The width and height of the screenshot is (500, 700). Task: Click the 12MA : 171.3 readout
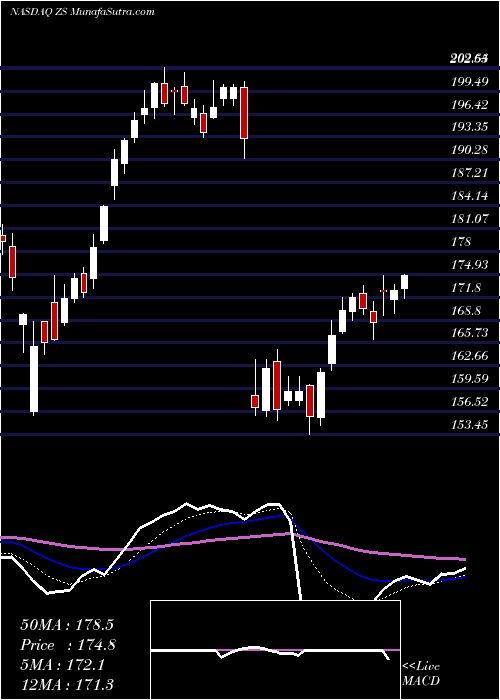coord(67,685)
